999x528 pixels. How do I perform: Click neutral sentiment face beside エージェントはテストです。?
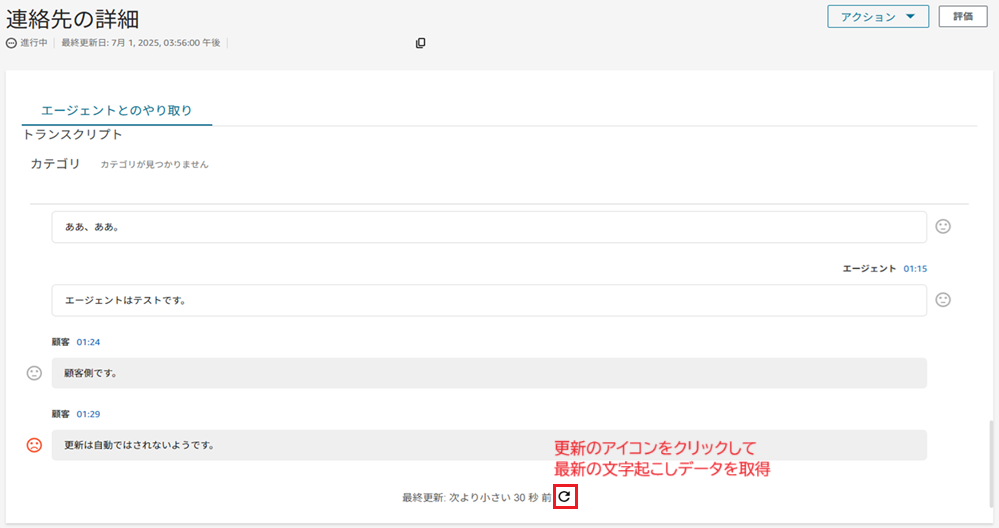coord(943,299)
